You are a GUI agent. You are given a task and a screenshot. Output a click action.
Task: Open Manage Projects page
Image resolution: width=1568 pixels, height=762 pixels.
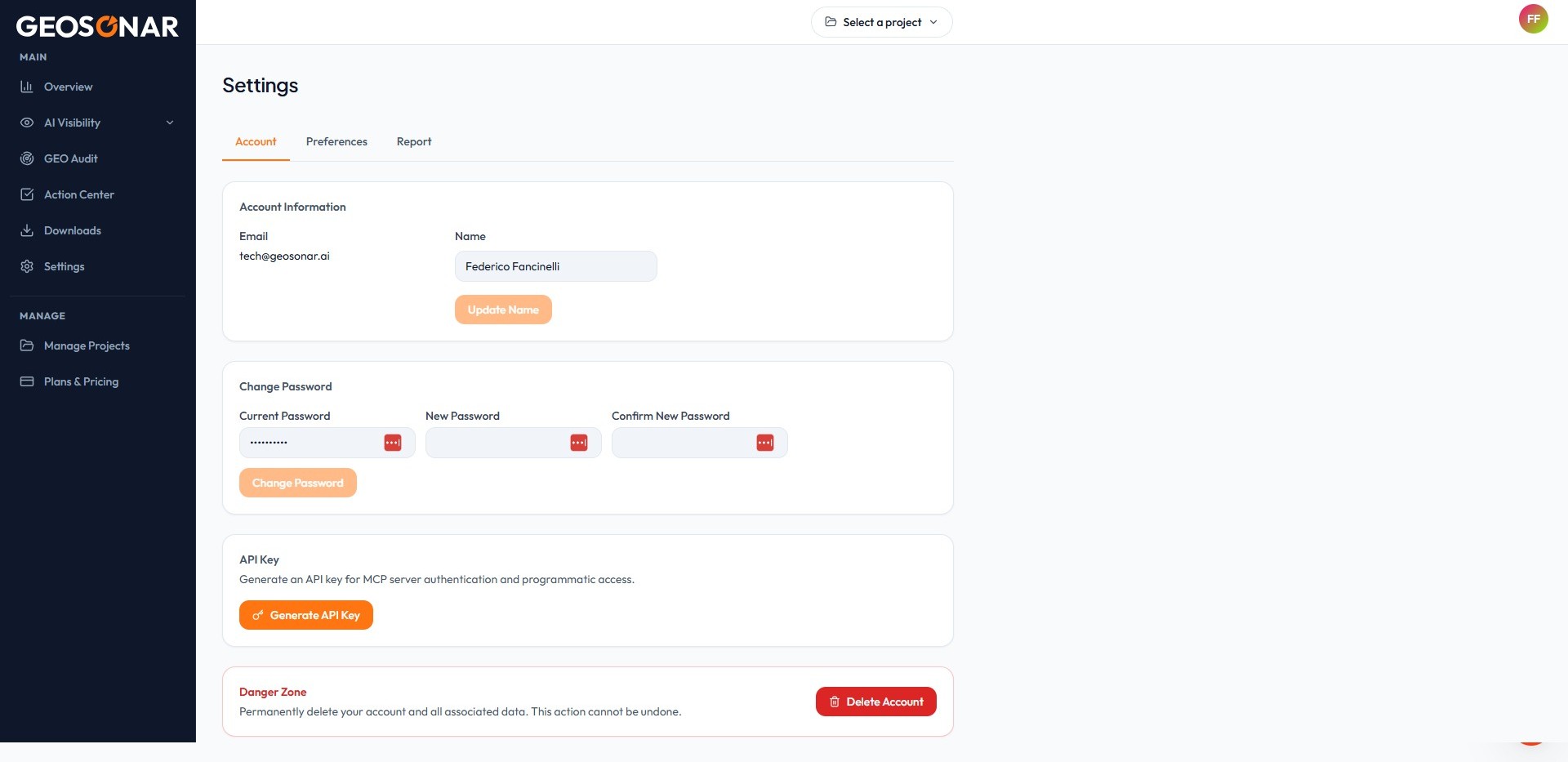[x=98, y=345]
